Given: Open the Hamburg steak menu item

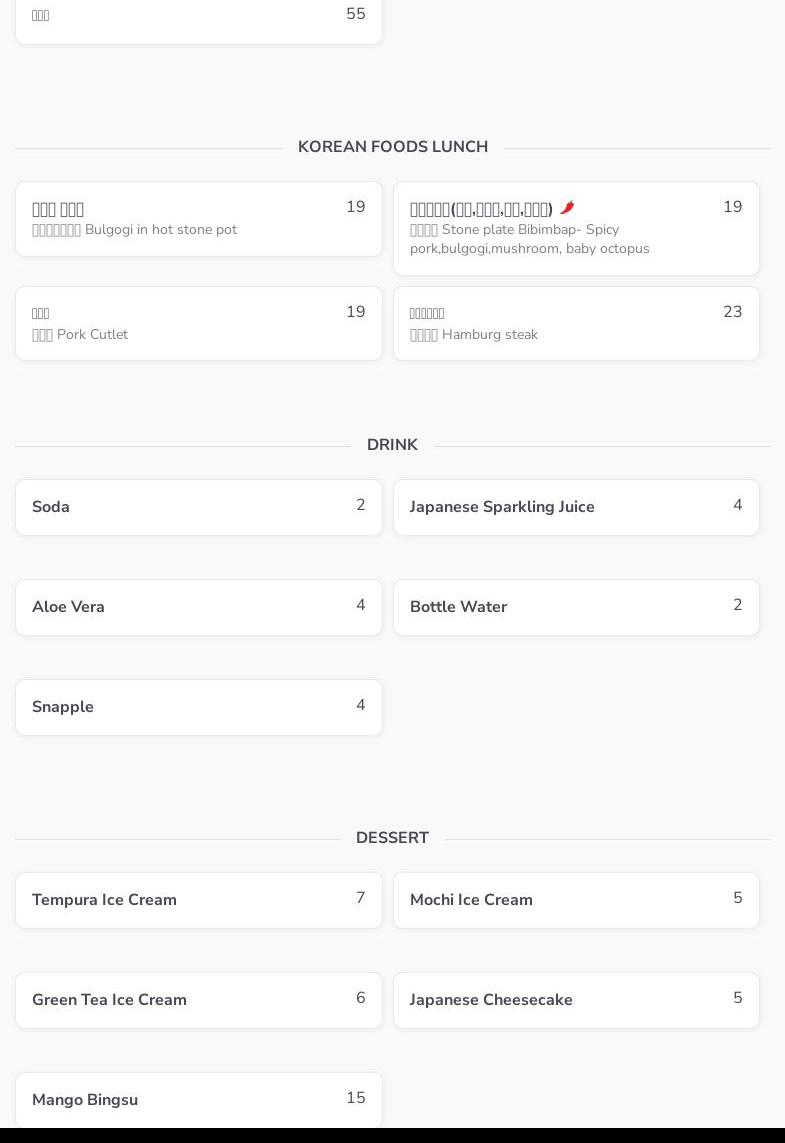Looking at the screenshot, I should [576, 324].
